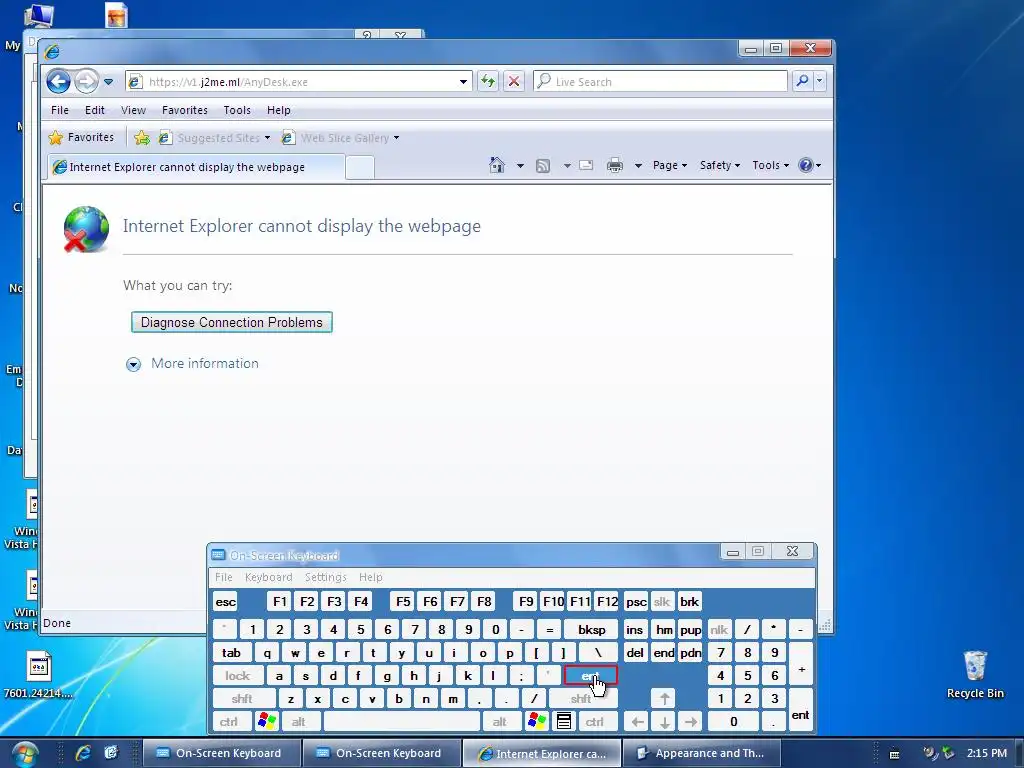Toggle the nlk (num lock) key
Image resolution: width=1024 pixels, height=768 pixels.
click(x=719, y=630)
